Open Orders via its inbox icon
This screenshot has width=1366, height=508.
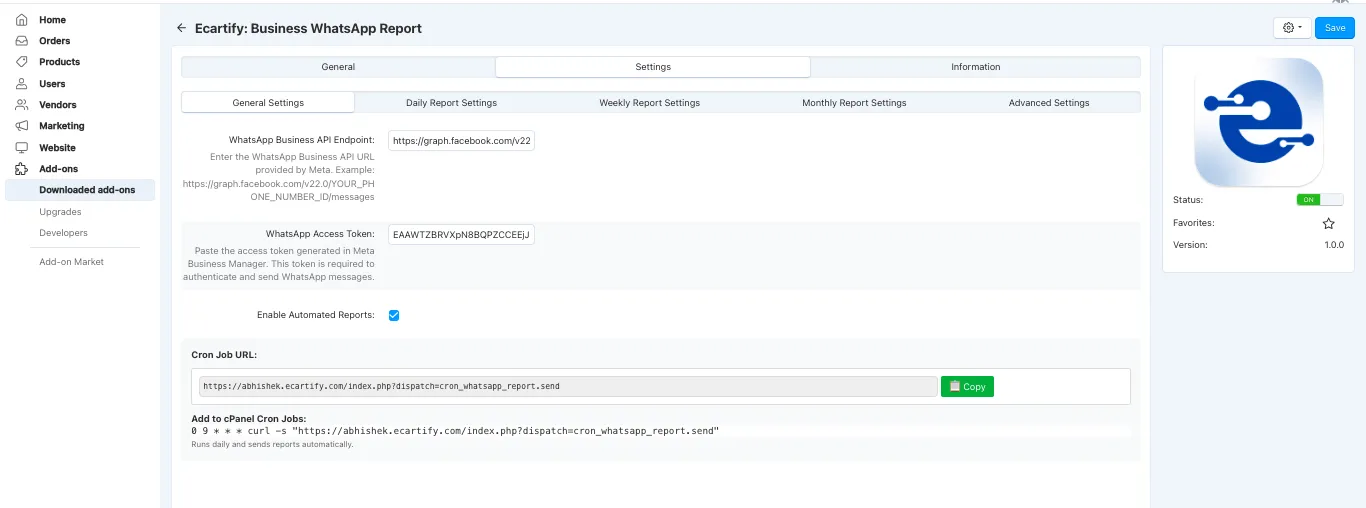click(x=21, y=41)
